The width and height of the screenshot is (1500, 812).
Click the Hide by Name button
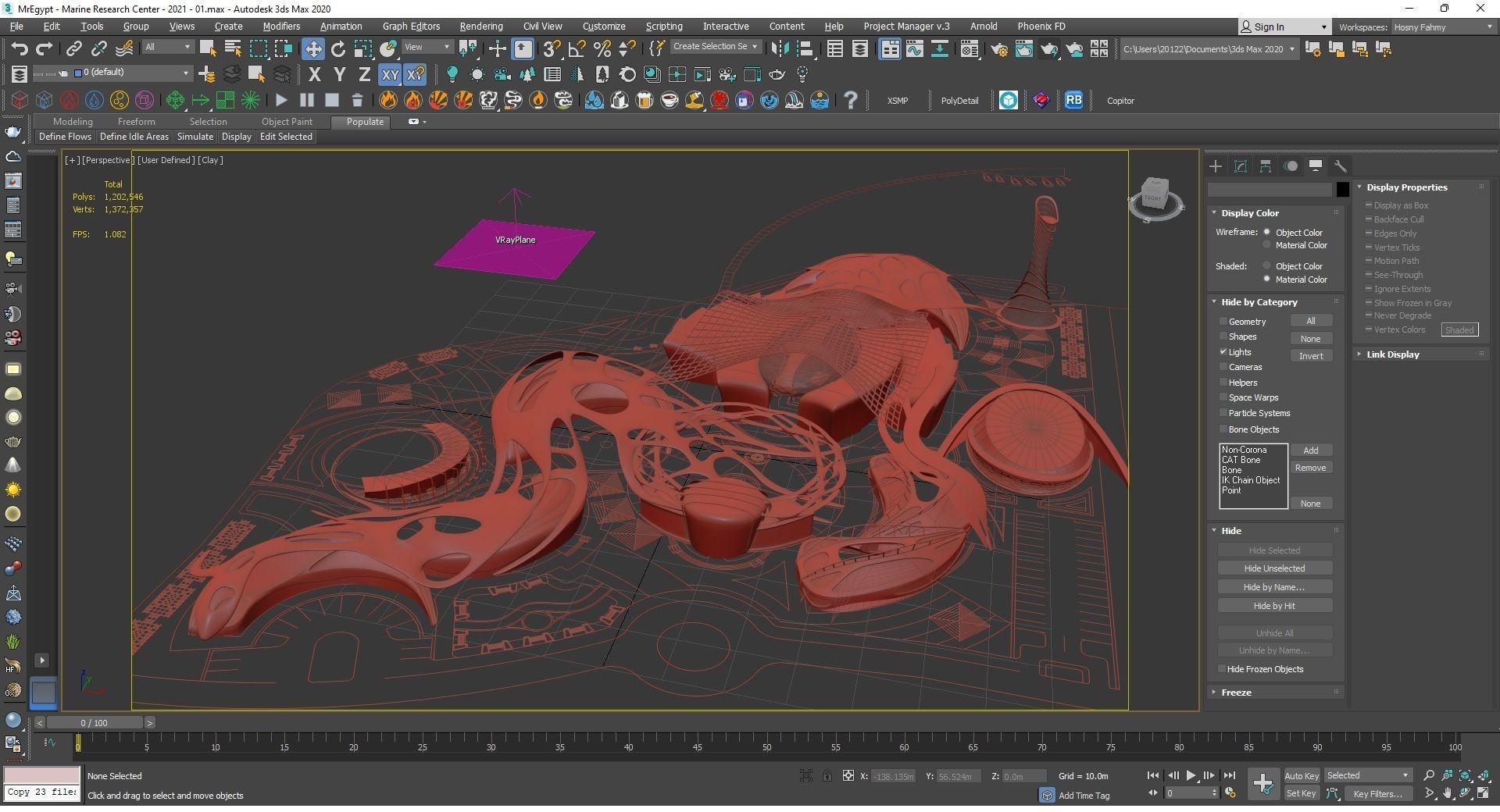pos(1274,586)
